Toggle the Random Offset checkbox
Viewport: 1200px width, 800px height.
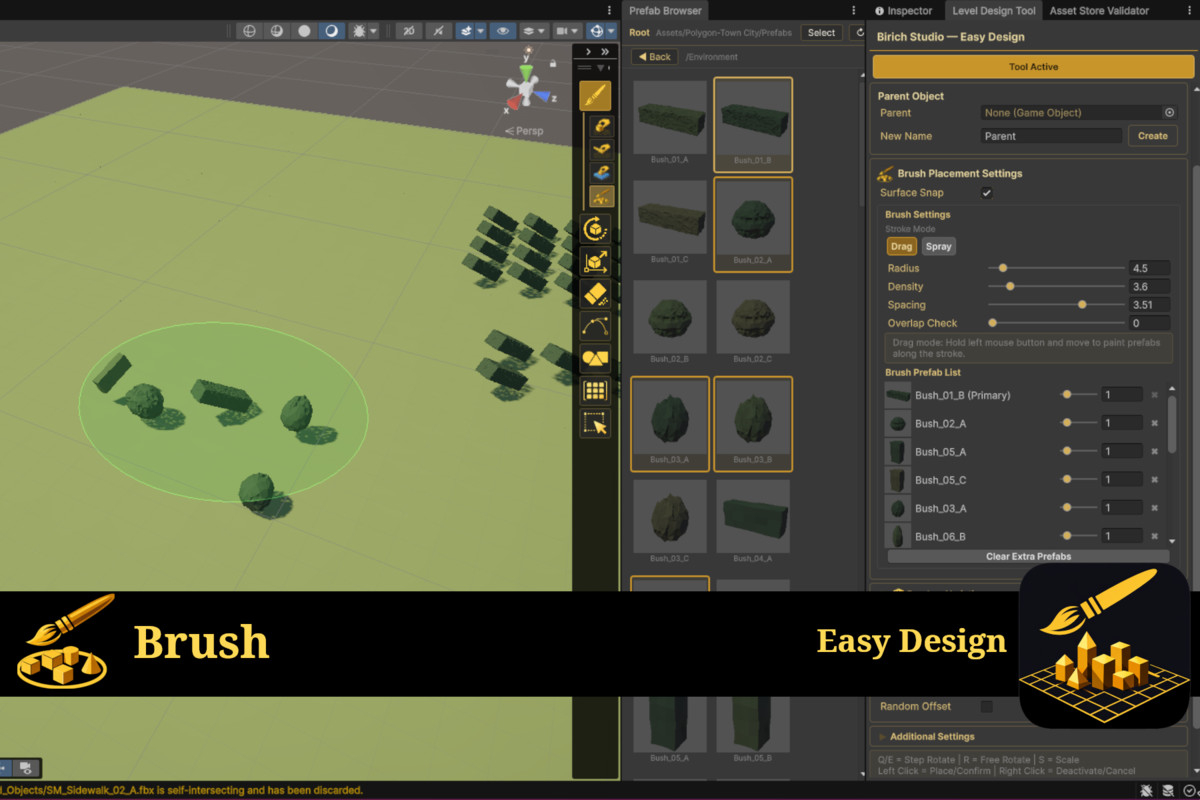click(987, 706)
